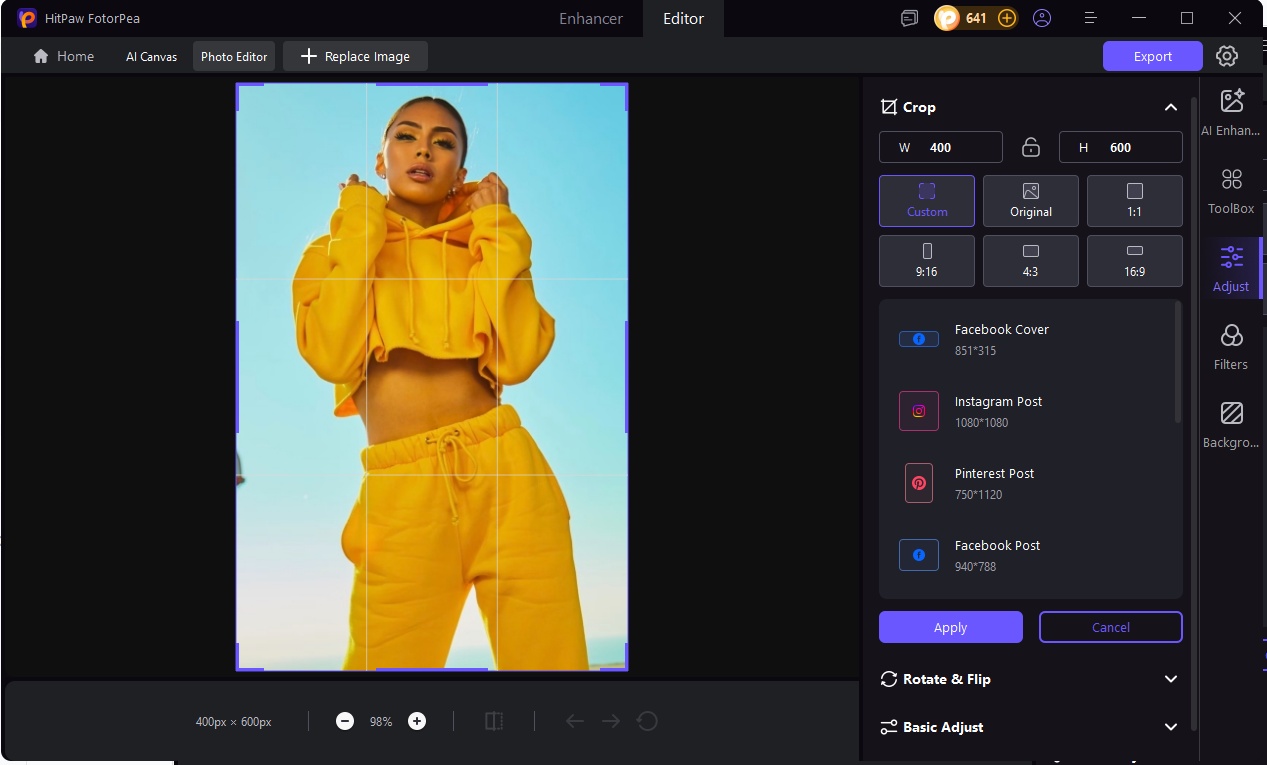Apply the crop
This screenshot has height=765, width=1267.
pyautogui.click(x=950, y=627)
